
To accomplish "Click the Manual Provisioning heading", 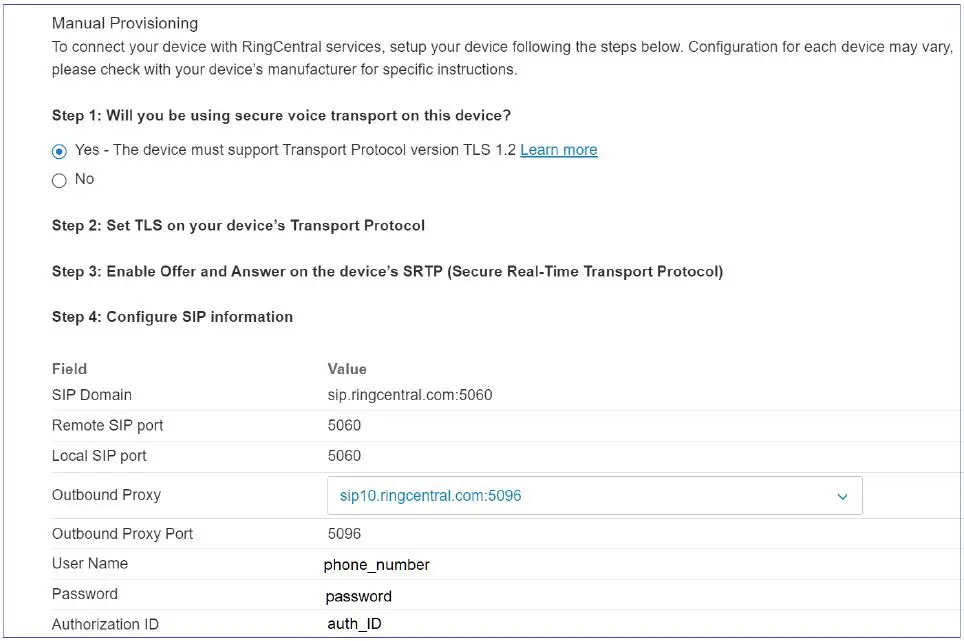I will [125, 22].
